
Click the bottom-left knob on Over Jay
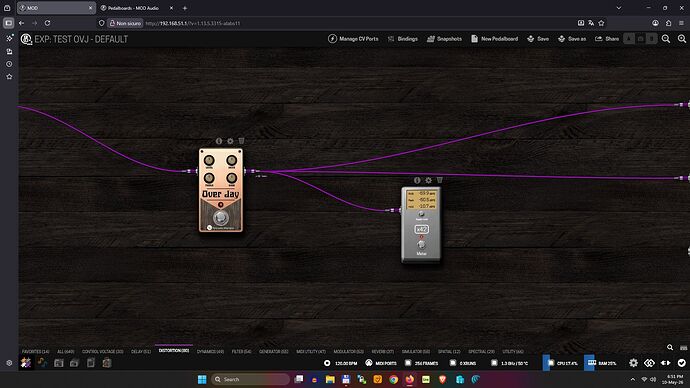click(209, 178)
